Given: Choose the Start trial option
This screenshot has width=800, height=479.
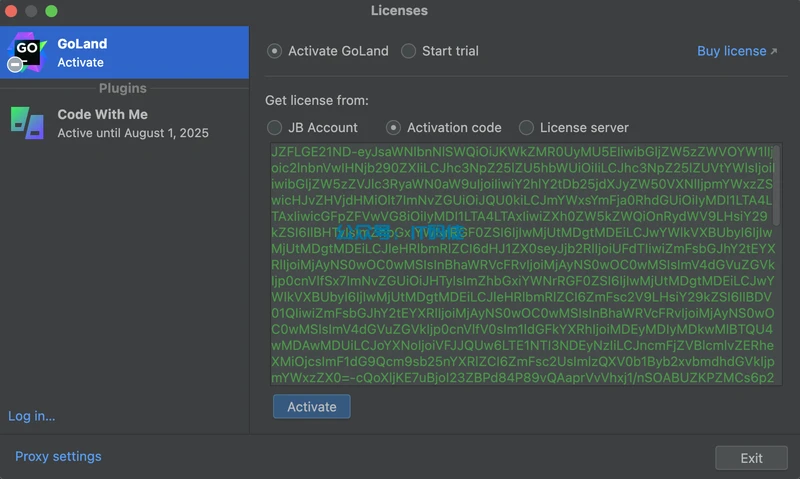Looking at the screenshot, I should [x=408, y=51].
